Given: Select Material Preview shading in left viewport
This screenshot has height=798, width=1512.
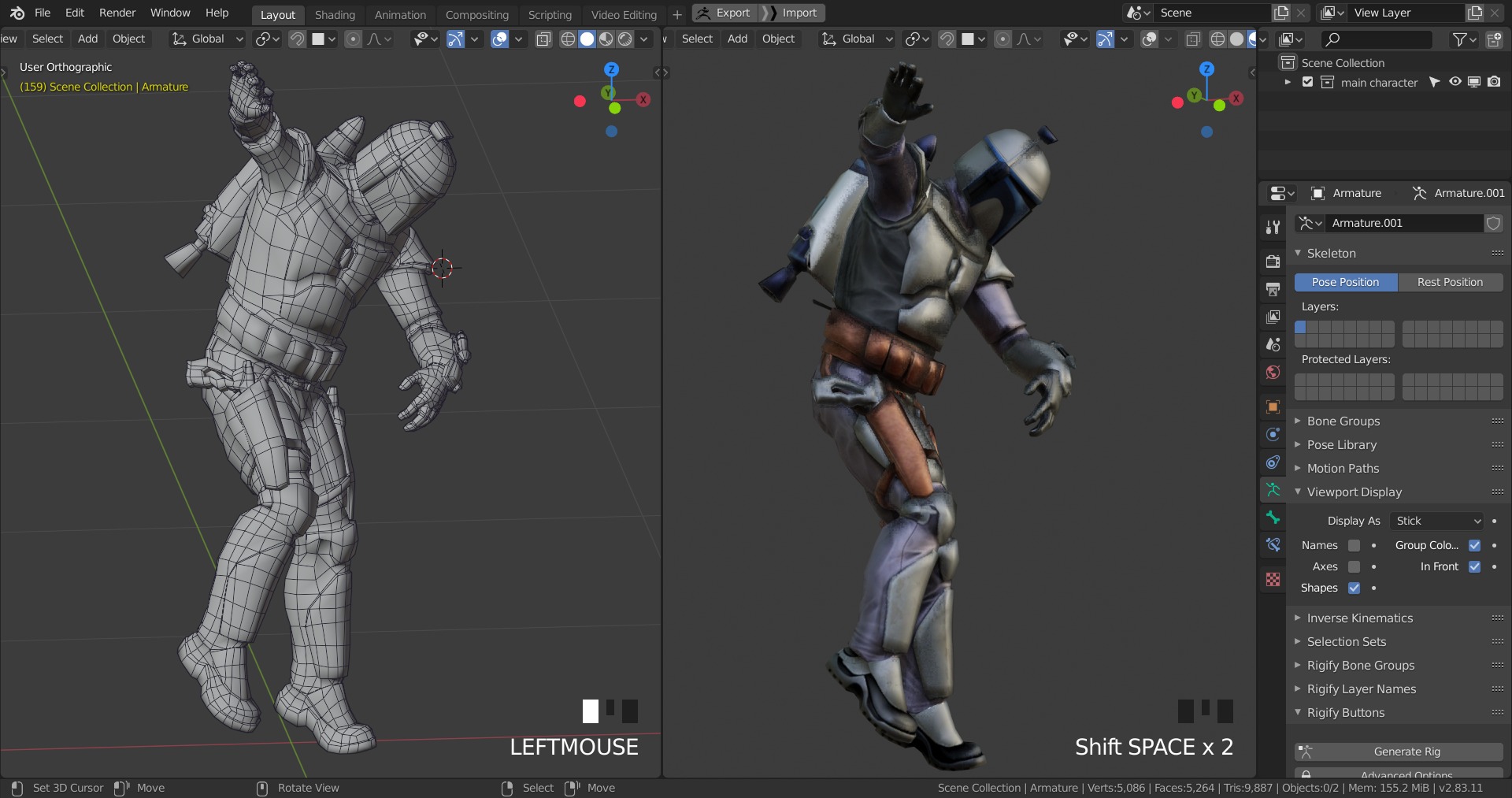Looking at the screenshot, I should pyautogui.click(x=606, y=39).
